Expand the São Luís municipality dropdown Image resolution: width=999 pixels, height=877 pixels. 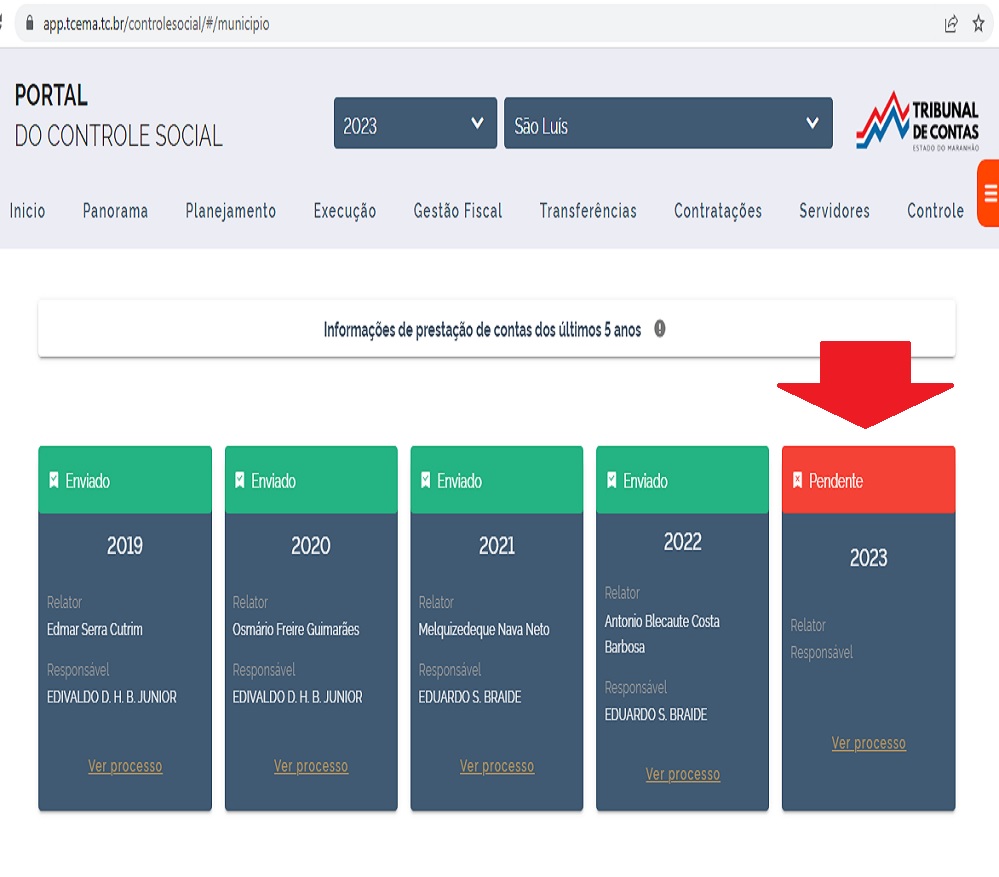coord(667,123)
